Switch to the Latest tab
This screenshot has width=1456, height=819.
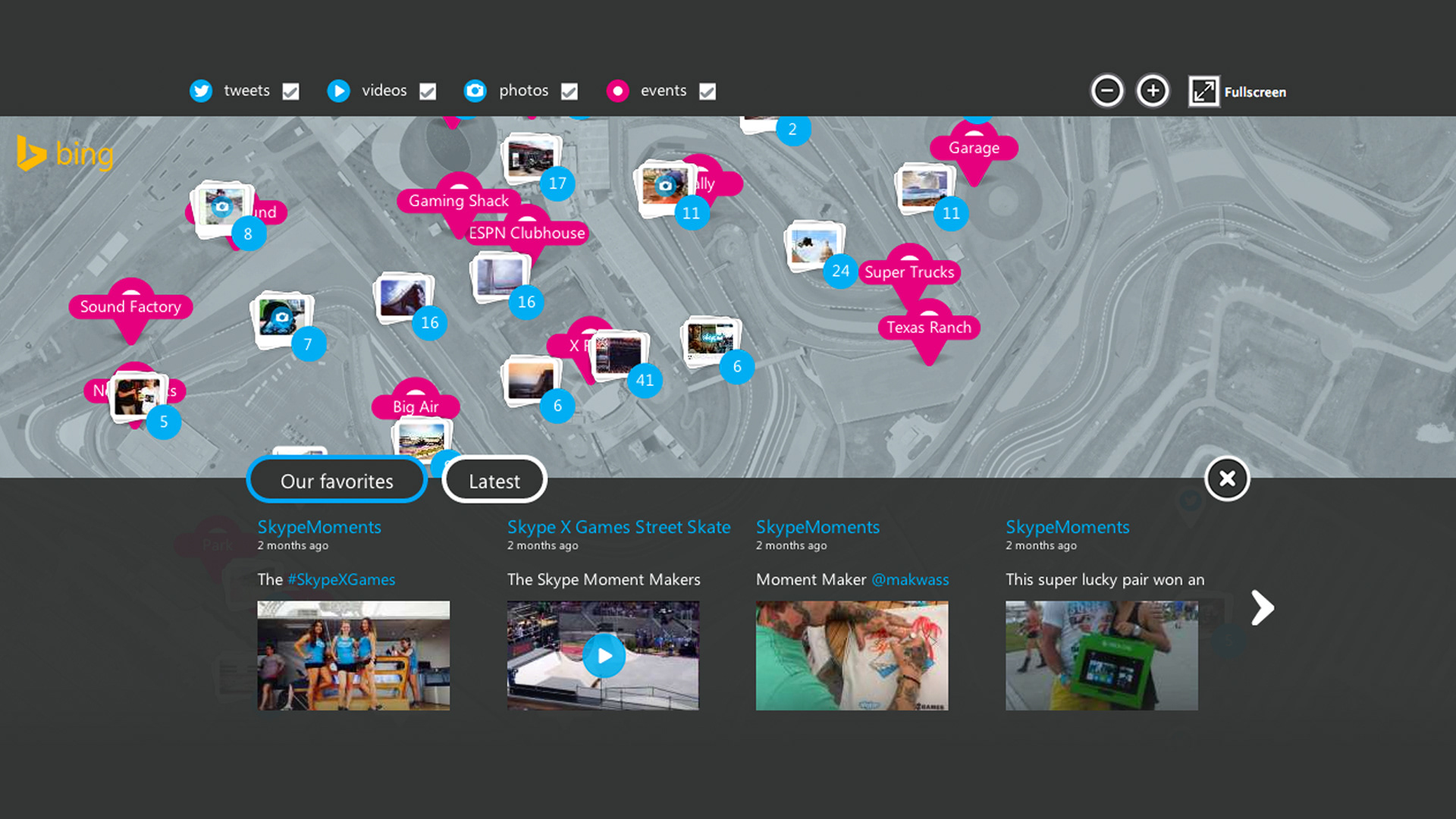(494, 481)
